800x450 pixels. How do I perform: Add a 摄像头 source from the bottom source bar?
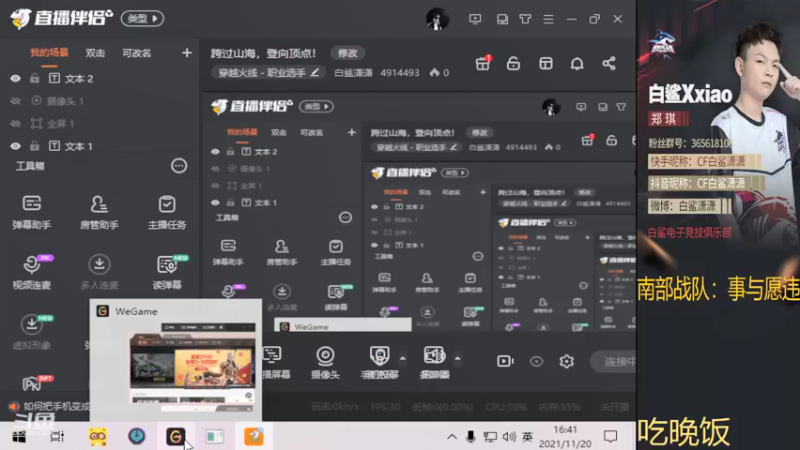325,362
